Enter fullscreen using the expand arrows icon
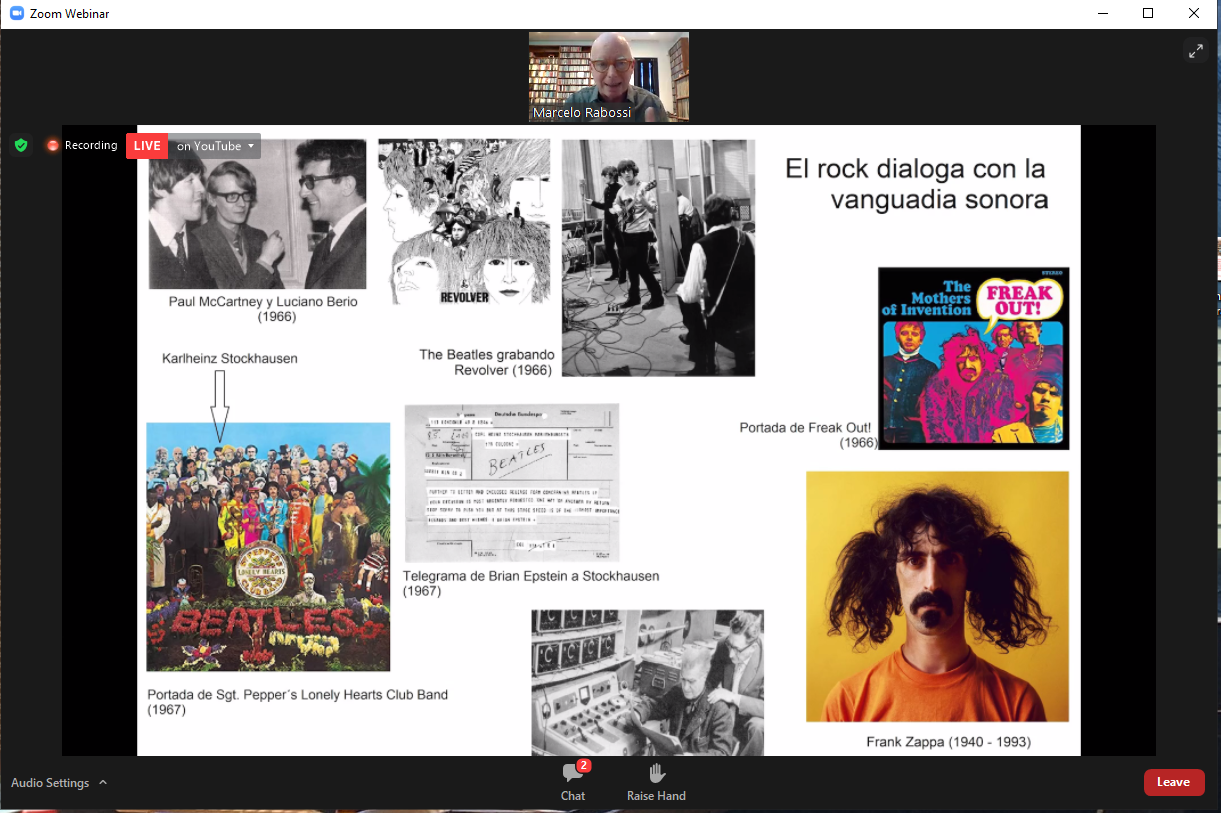This screenshot has height=813, width=1221. [x=1196, y=50]
